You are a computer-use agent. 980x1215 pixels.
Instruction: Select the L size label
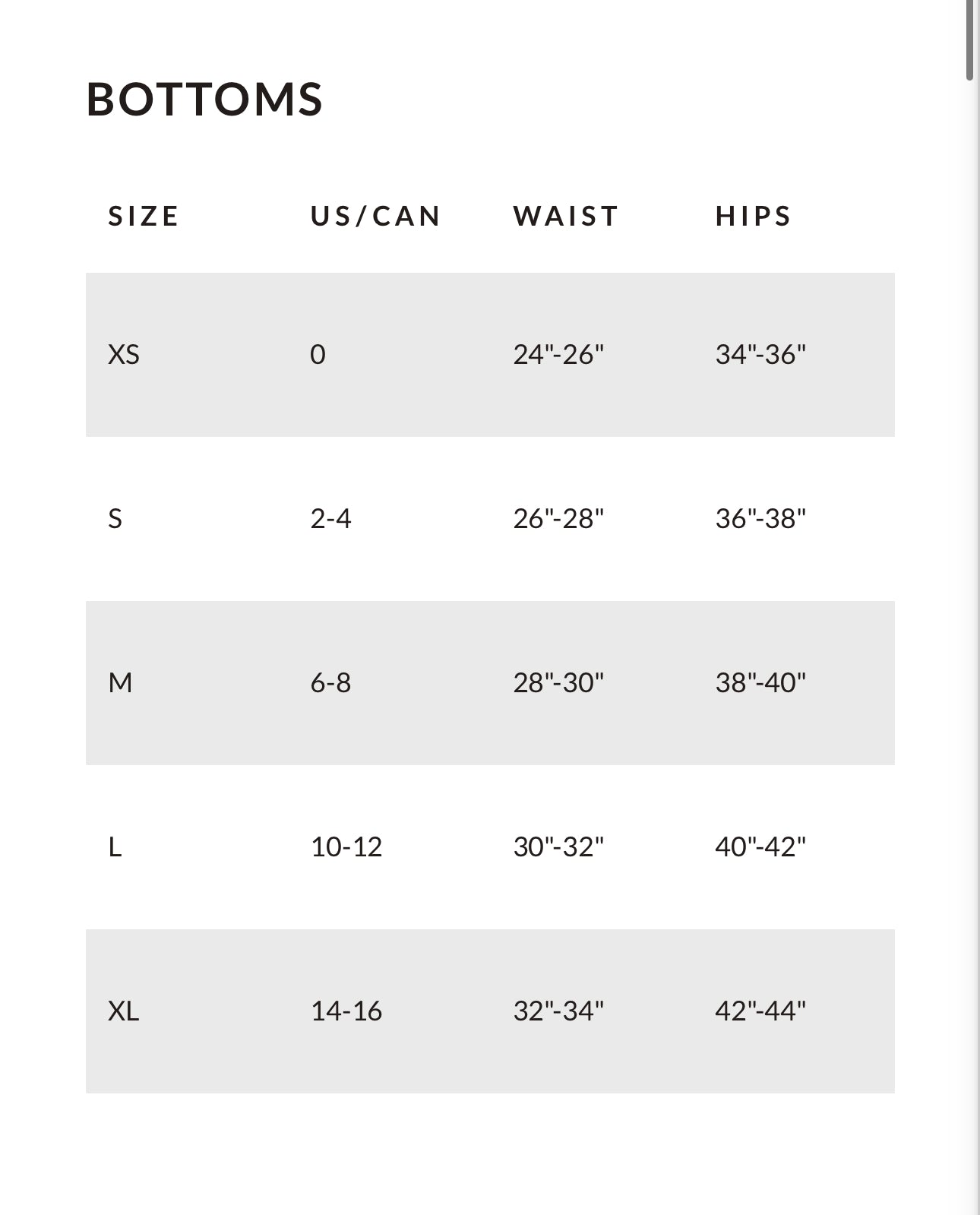tap(115, 847)
